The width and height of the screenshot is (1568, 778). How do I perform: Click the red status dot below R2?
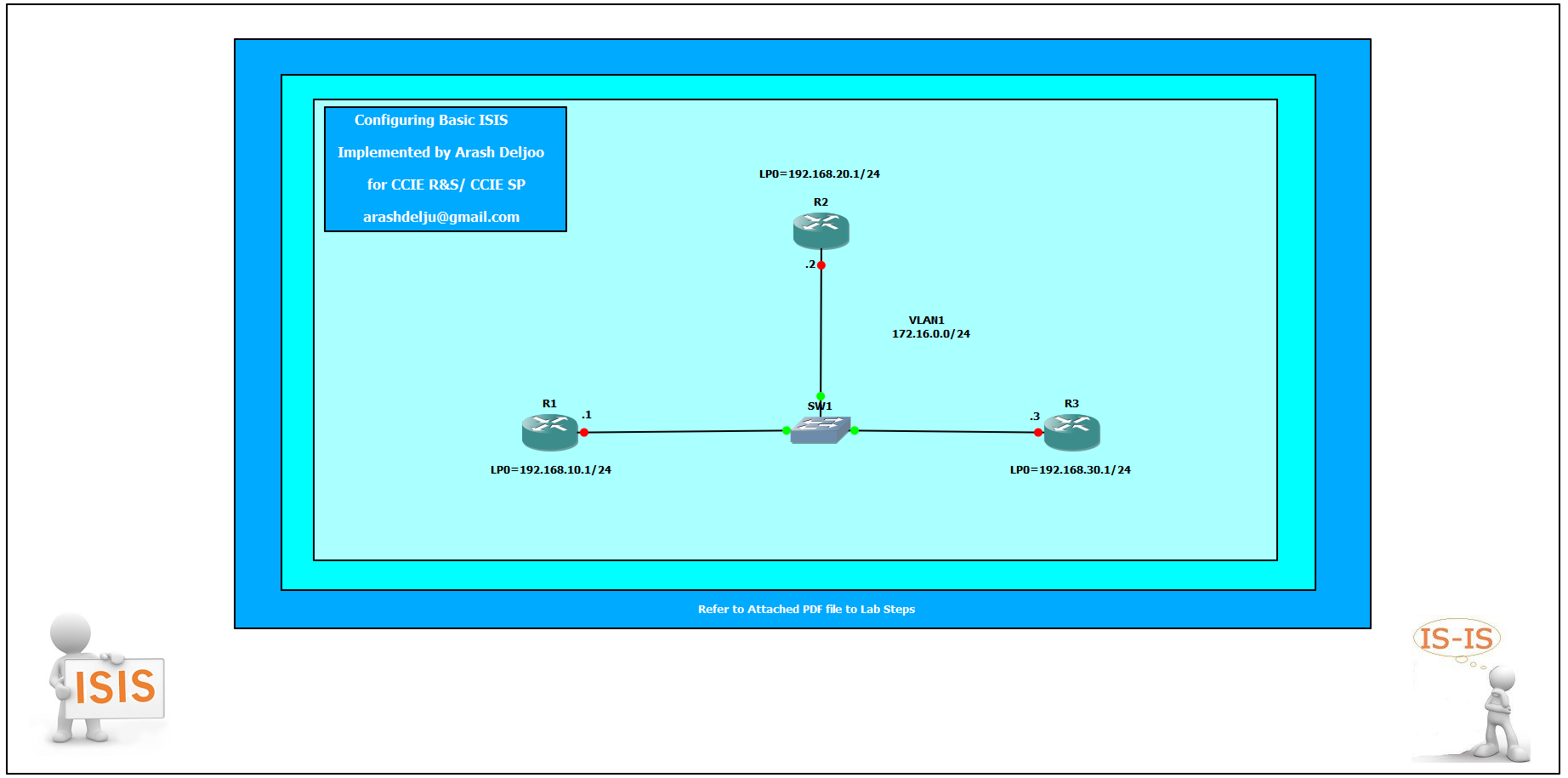click(x=821, y=265)
